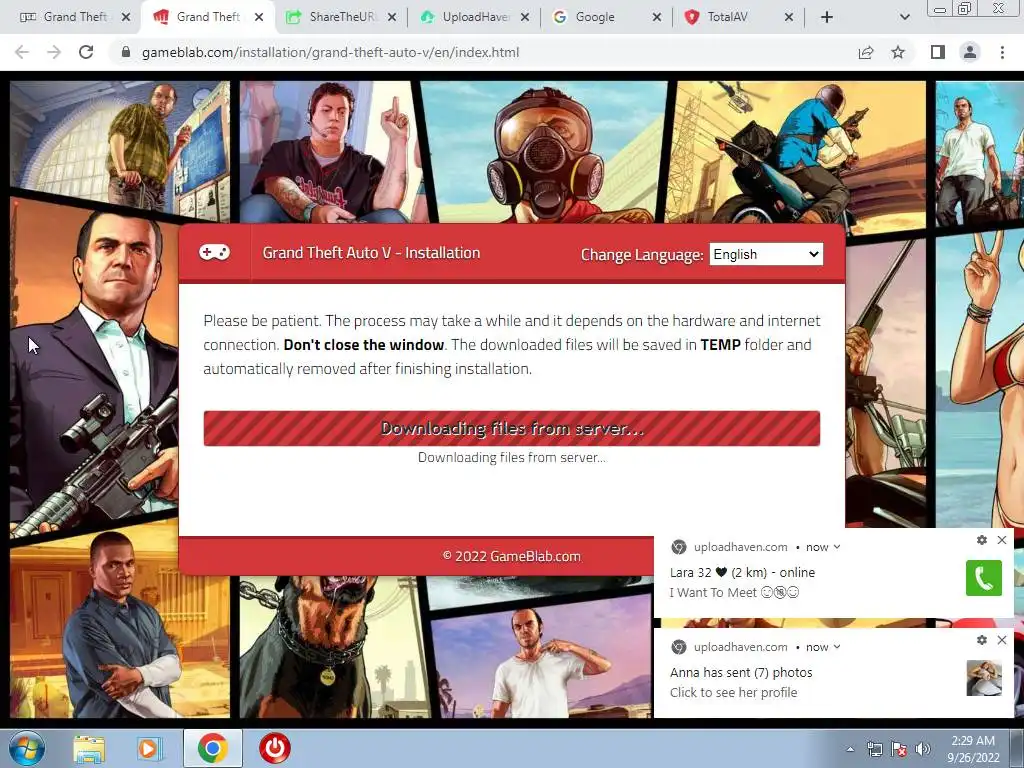Viewport: 1024px width, 768px height.
Task: Open the media player taskbar icon
Action: coord(149,748)
